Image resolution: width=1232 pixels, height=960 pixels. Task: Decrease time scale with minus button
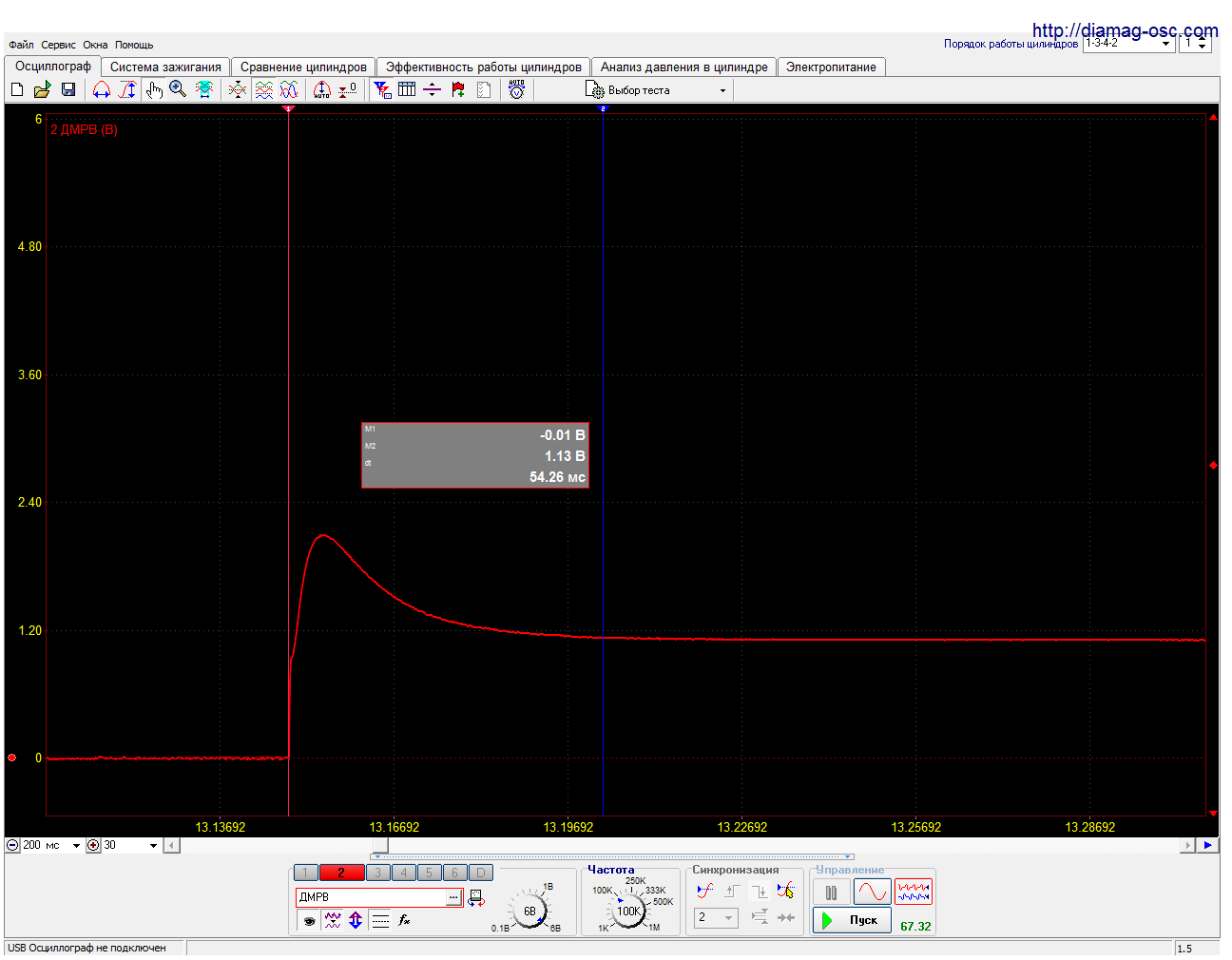click(x=12, y=845)
